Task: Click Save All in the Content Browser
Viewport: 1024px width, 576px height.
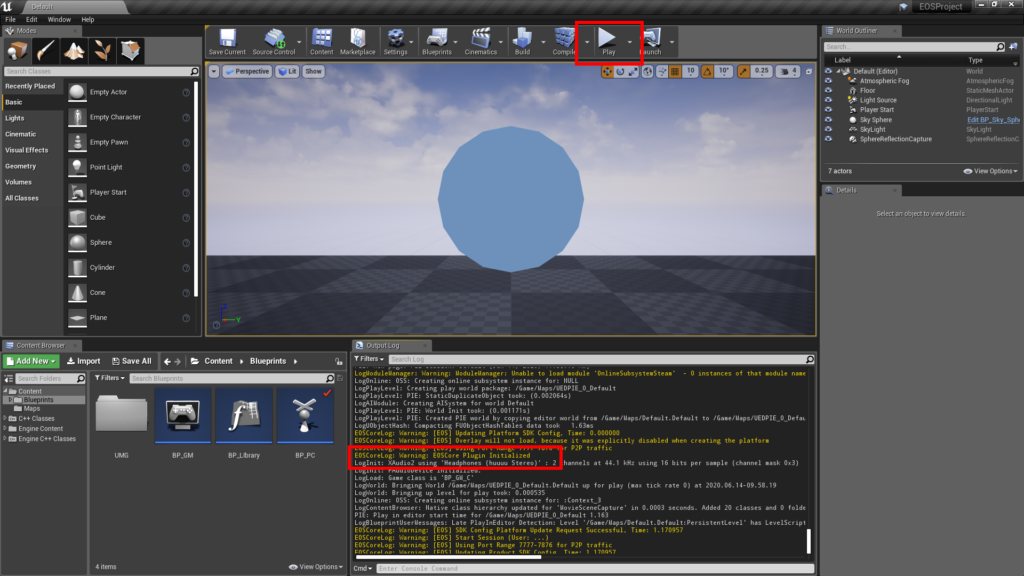Action: click(x=131, y=361)
